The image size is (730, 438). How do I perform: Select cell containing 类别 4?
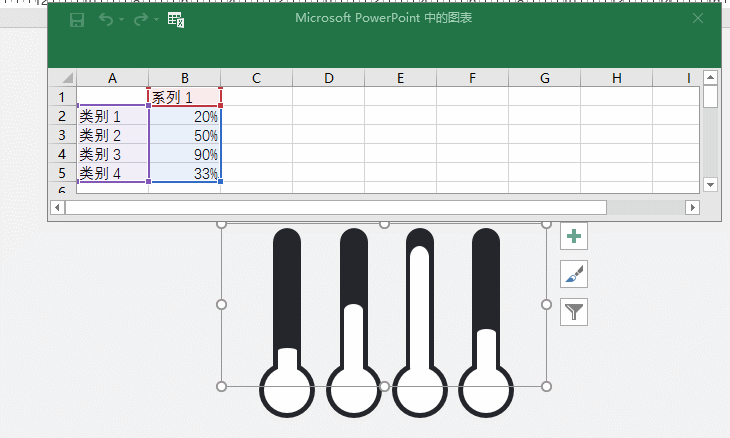click(x=112, y=173)
